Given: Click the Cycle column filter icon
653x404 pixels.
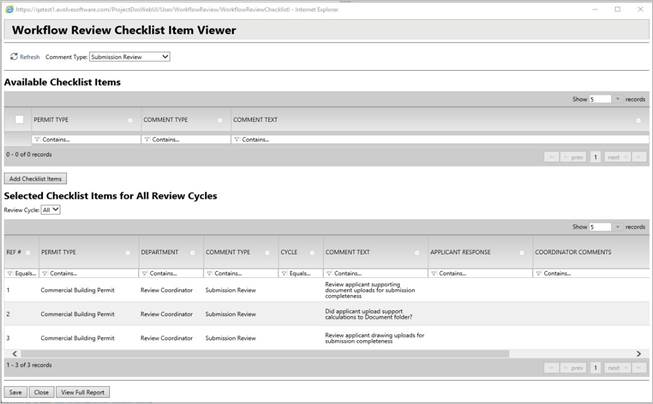Looking at the screenshot, I should pyautogui.click(x=282, y=273).
